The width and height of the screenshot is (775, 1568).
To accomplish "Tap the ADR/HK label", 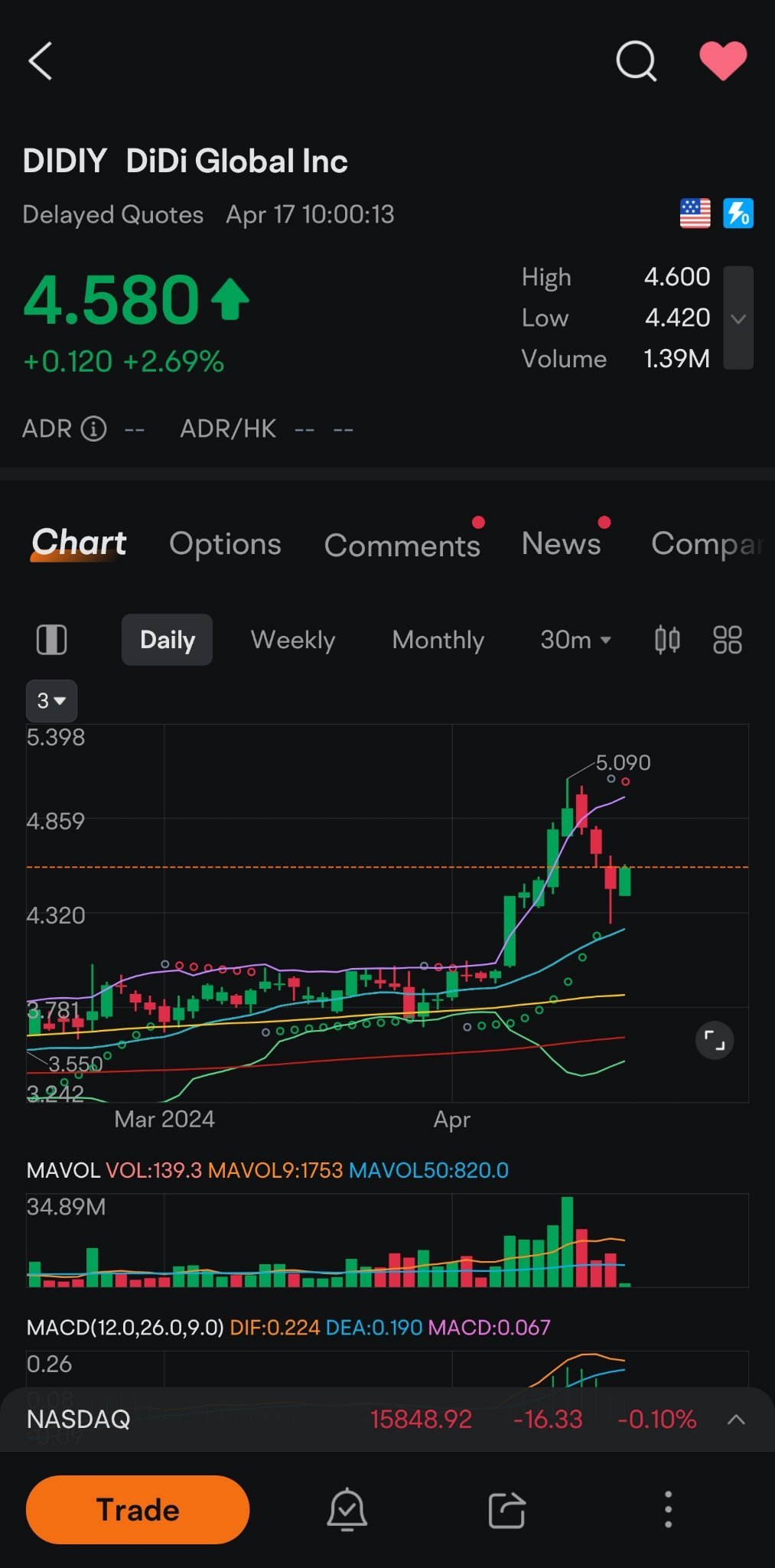I will pyautogui.click(x=228, y=429).
